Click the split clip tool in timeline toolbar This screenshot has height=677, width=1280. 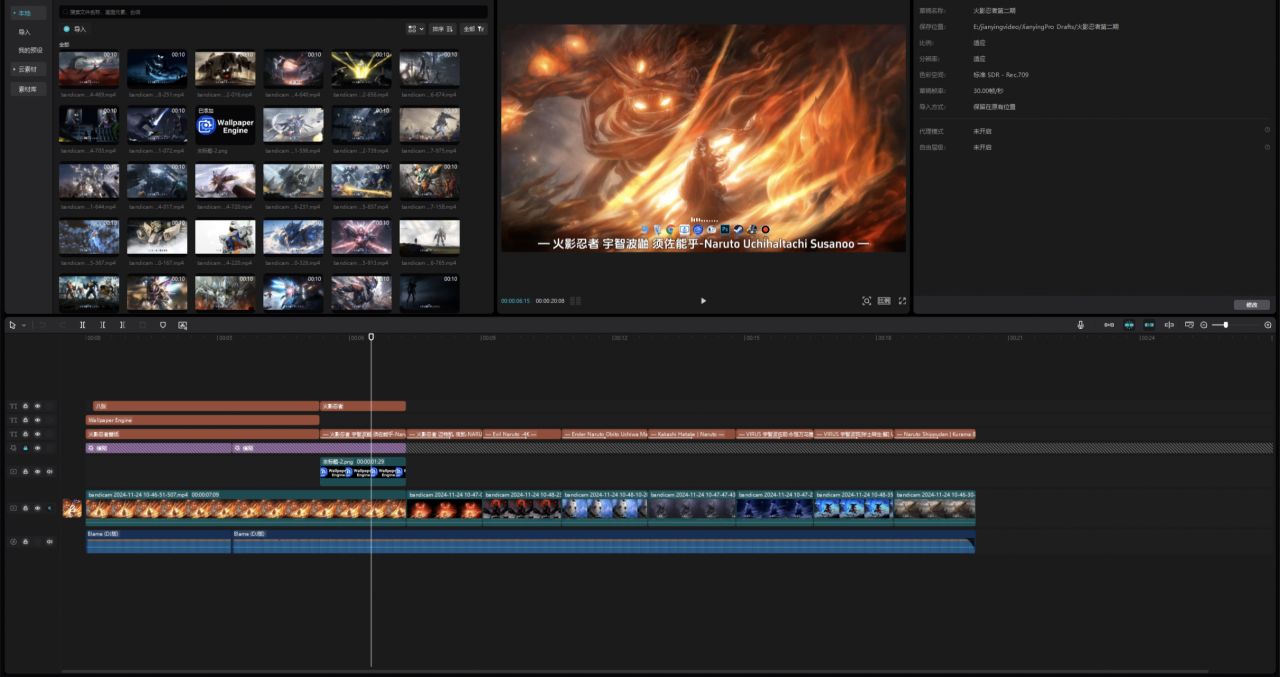(83, 325)
